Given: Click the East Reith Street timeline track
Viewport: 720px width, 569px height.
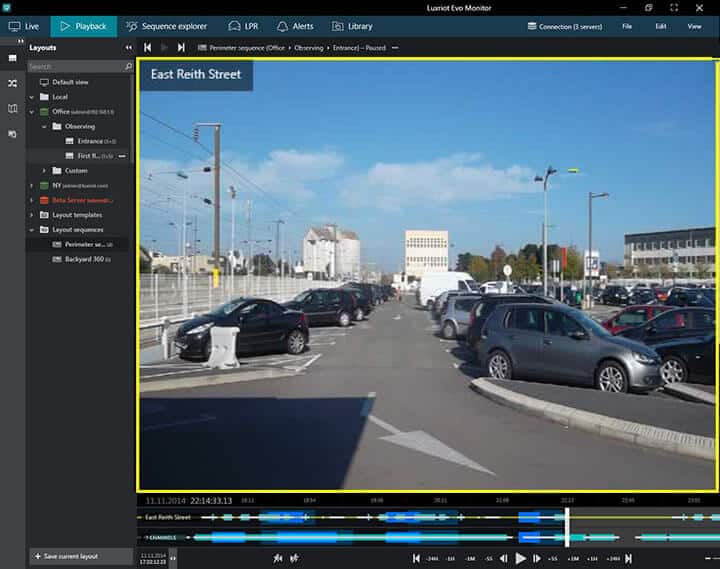Looking at the screenshot, I should [x=400, y=517].
